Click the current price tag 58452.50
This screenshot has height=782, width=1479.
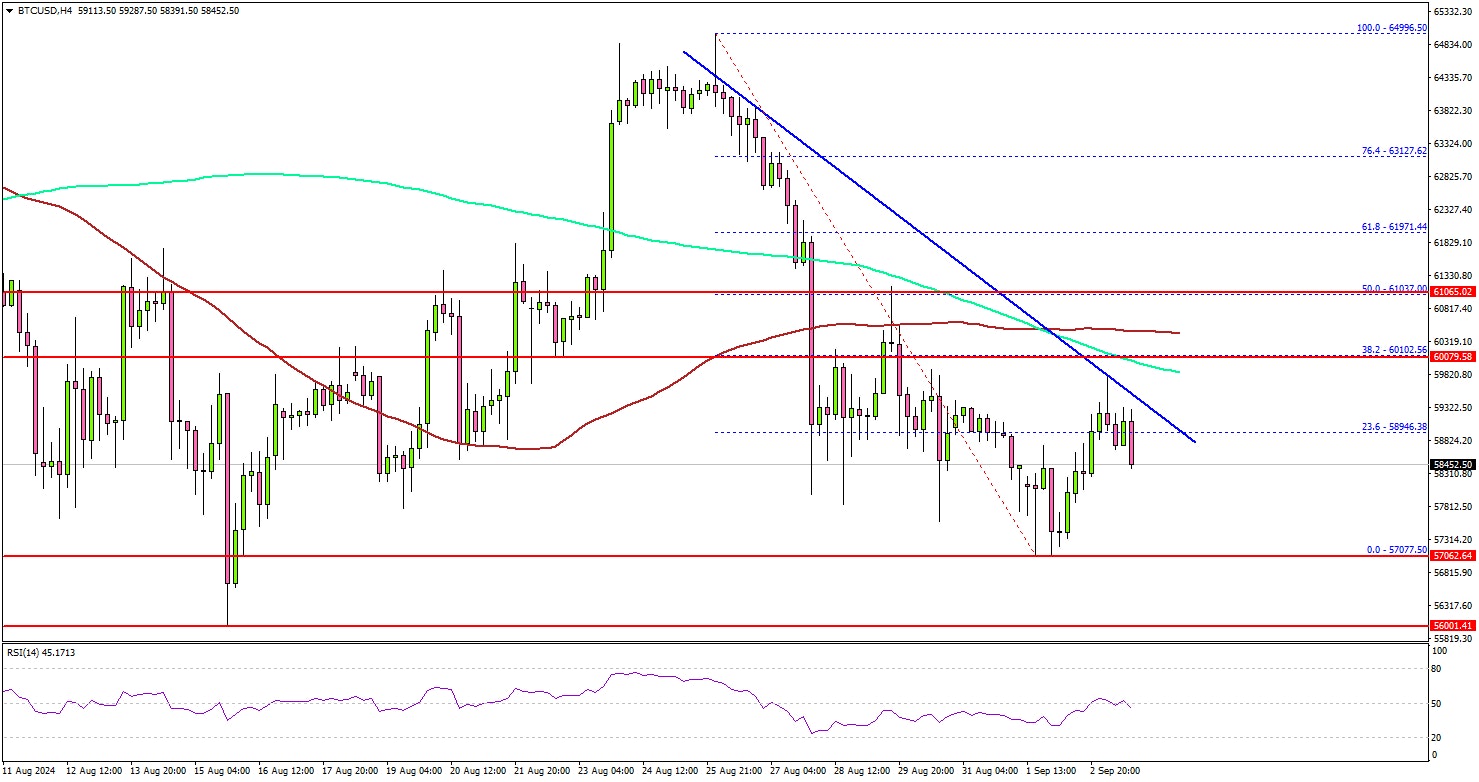click(x=1452, y=465)
